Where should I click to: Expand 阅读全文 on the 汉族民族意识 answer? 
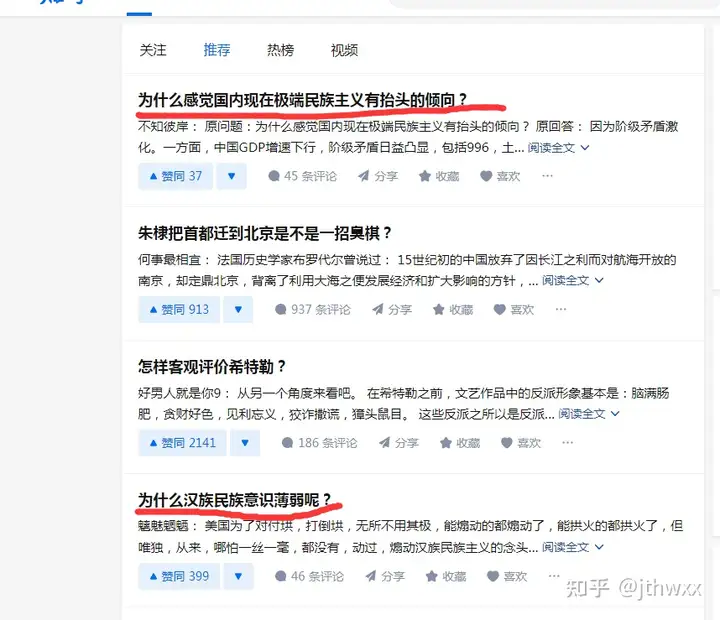coord(572,547)
